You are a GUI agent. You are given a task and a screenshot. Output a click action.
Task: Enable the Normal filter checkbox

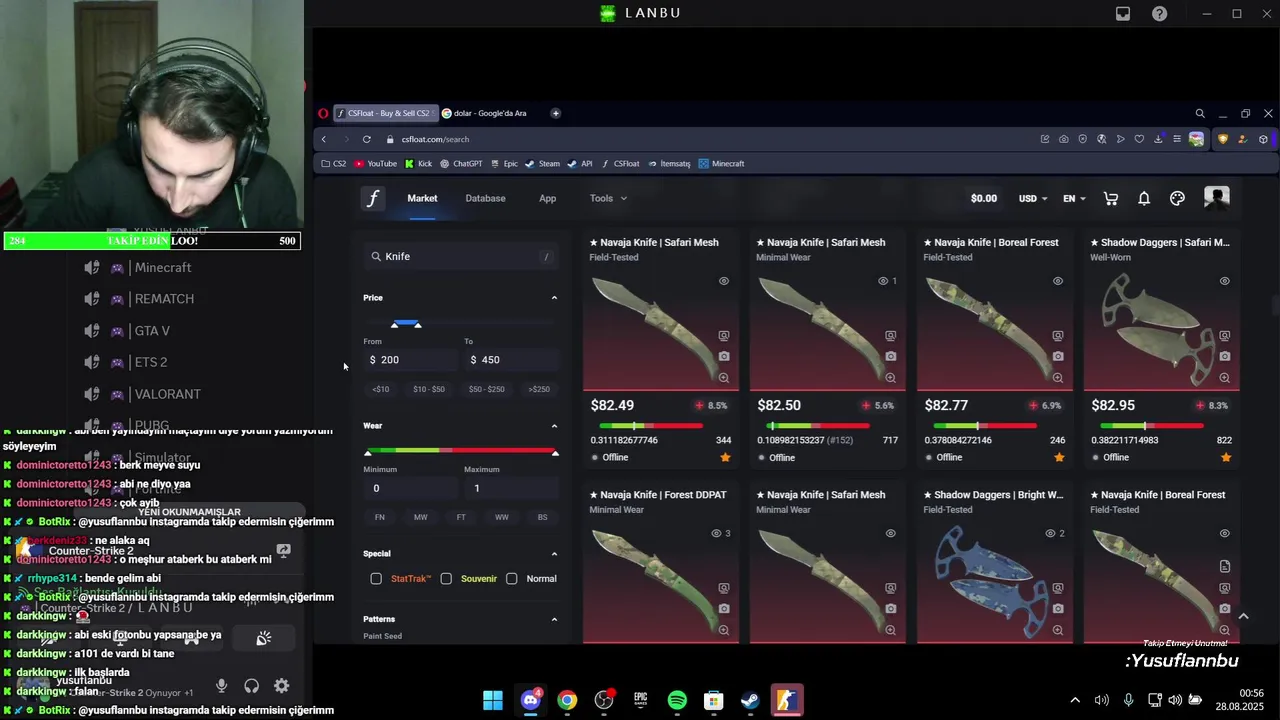pos(512,578)
